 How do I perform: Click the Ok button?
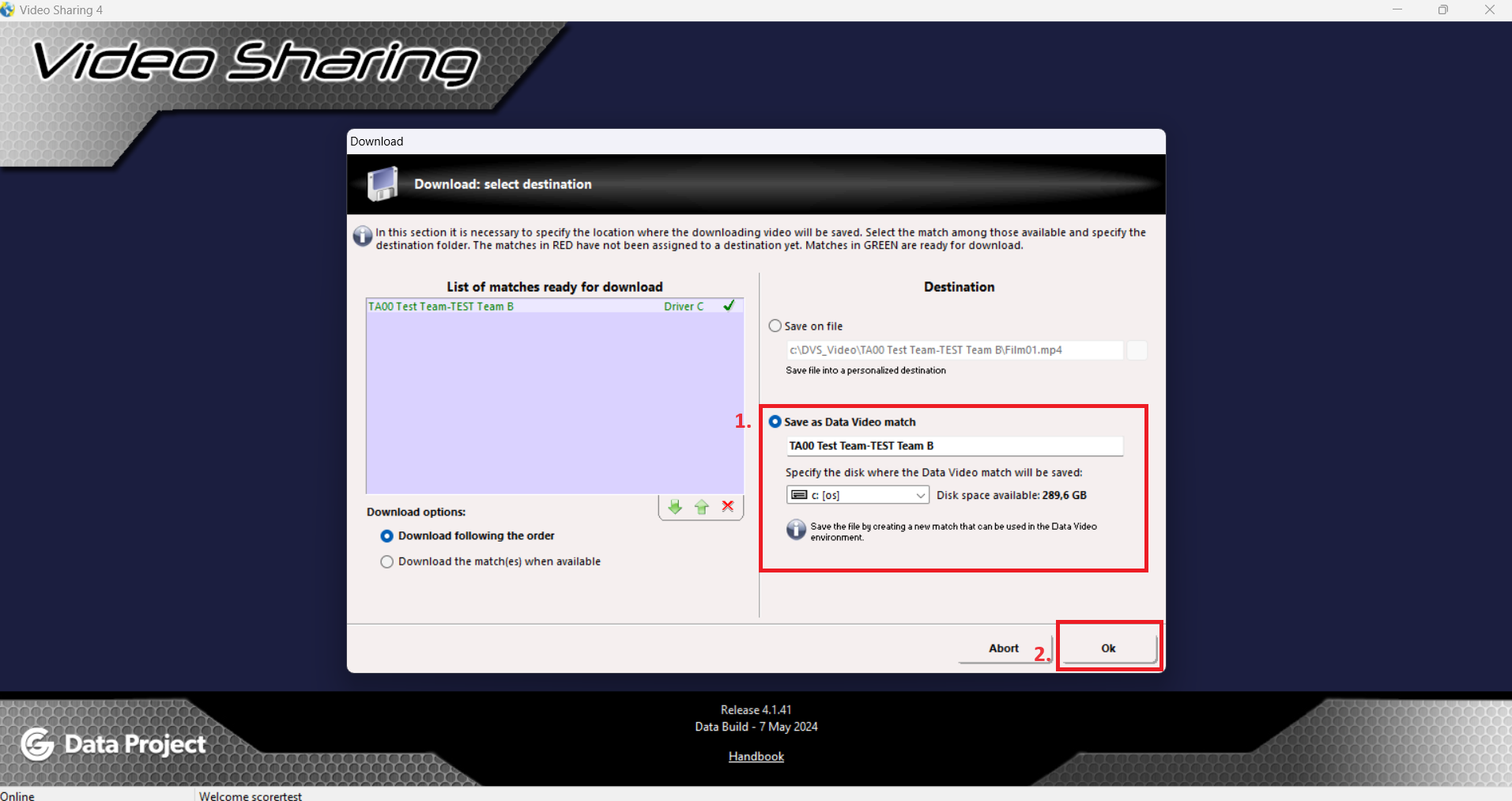coord(1109,648)
